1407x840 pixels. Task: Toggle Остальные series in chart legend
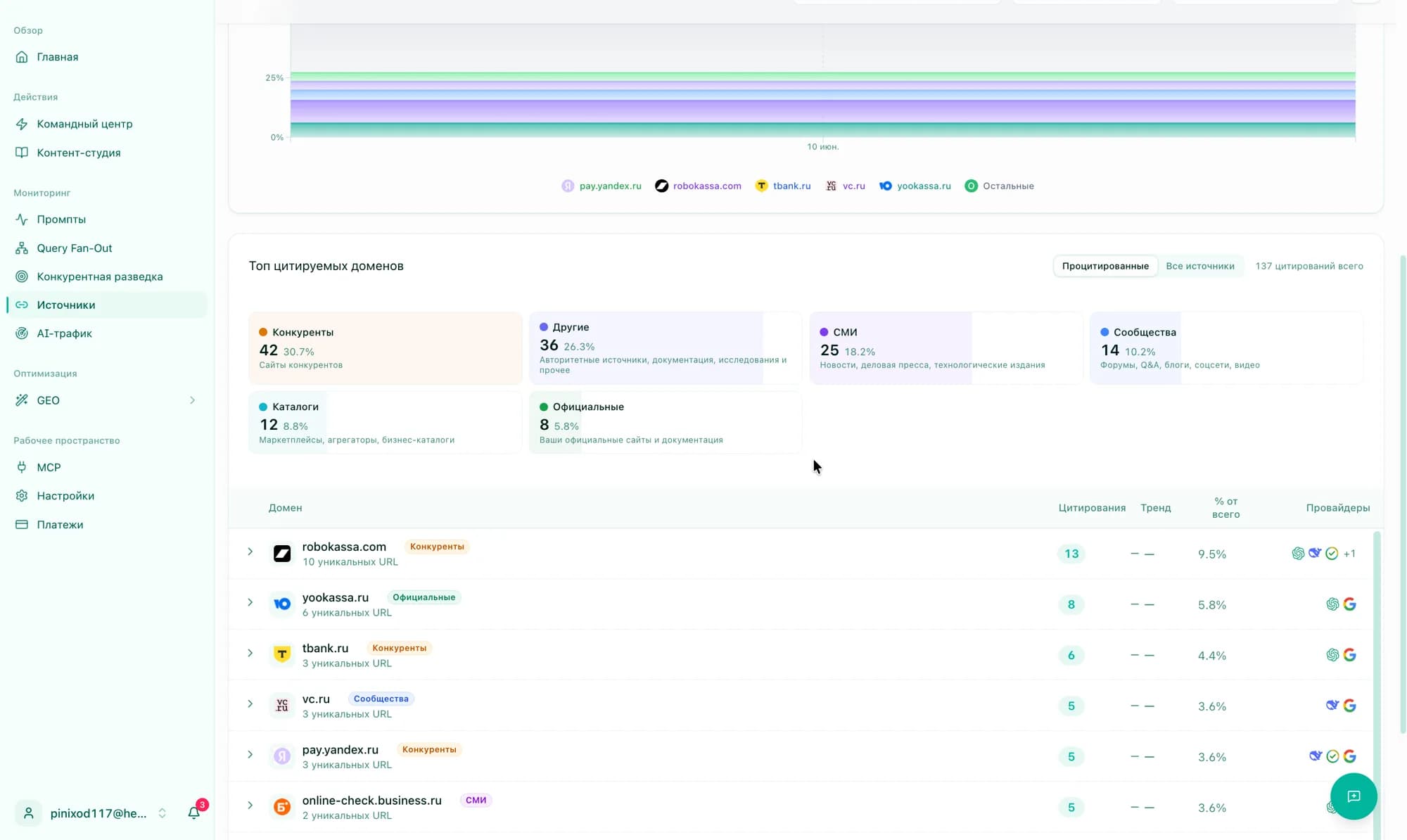click(x=999, y=186)
